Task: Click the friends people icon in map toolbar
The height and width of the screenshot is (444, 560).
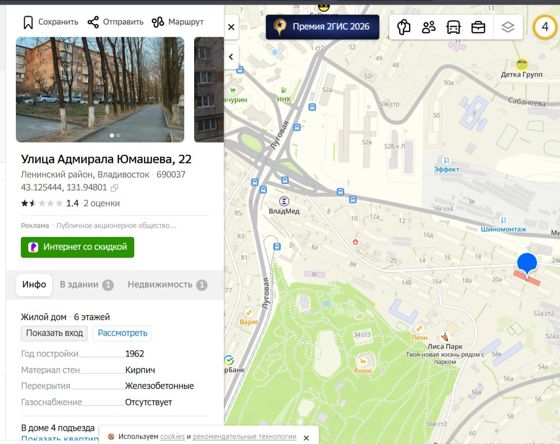Action: [x=429, y=27]
